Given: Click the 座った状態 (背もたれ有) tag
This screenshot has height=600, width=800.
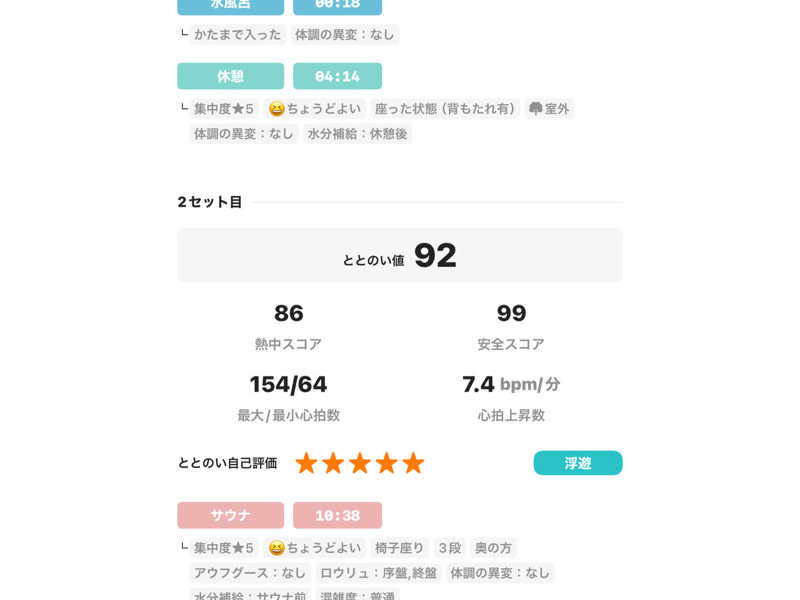Looking at the screenshot, I should tap(445, 109).
